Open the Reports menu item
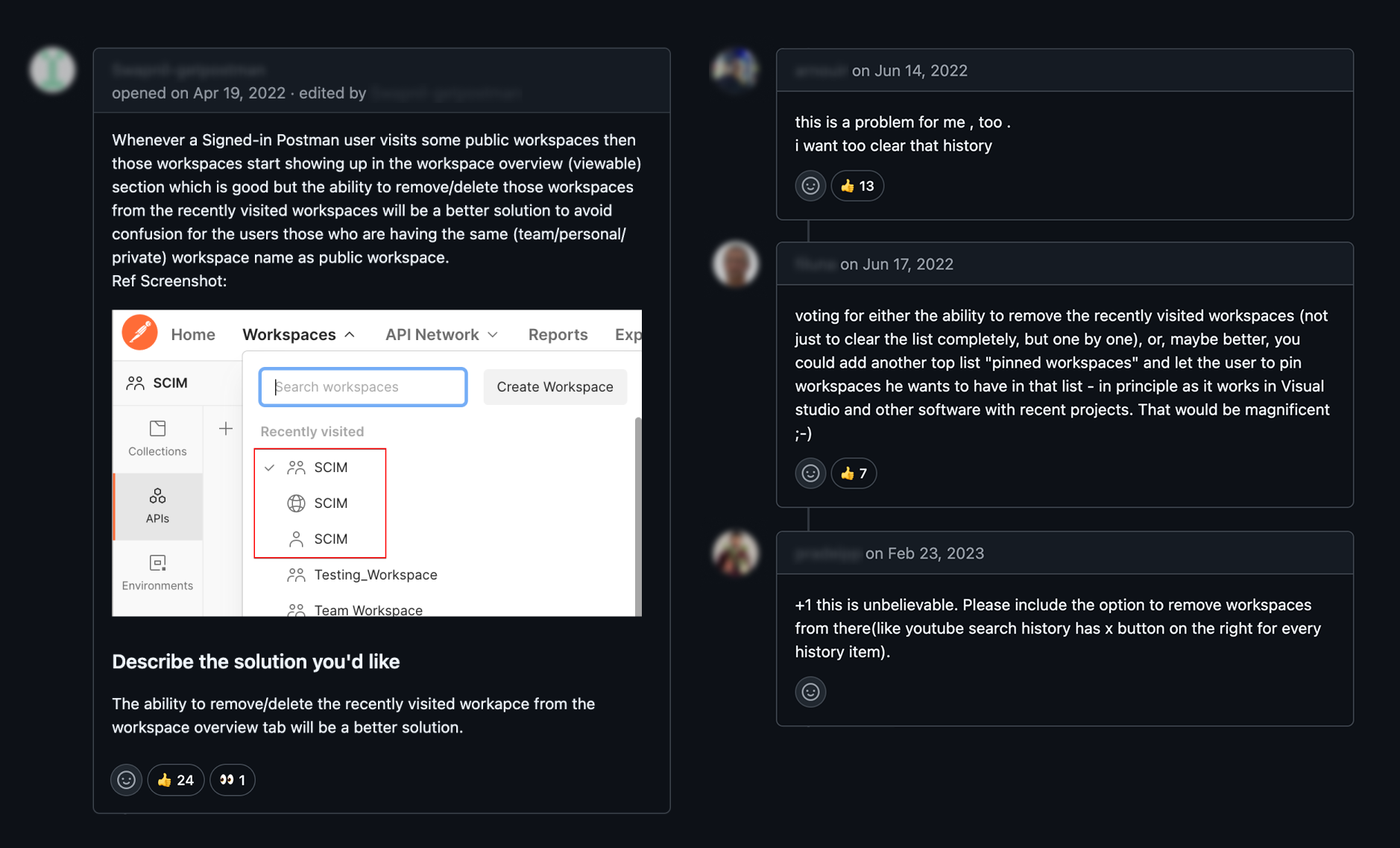 click(558, 335)
